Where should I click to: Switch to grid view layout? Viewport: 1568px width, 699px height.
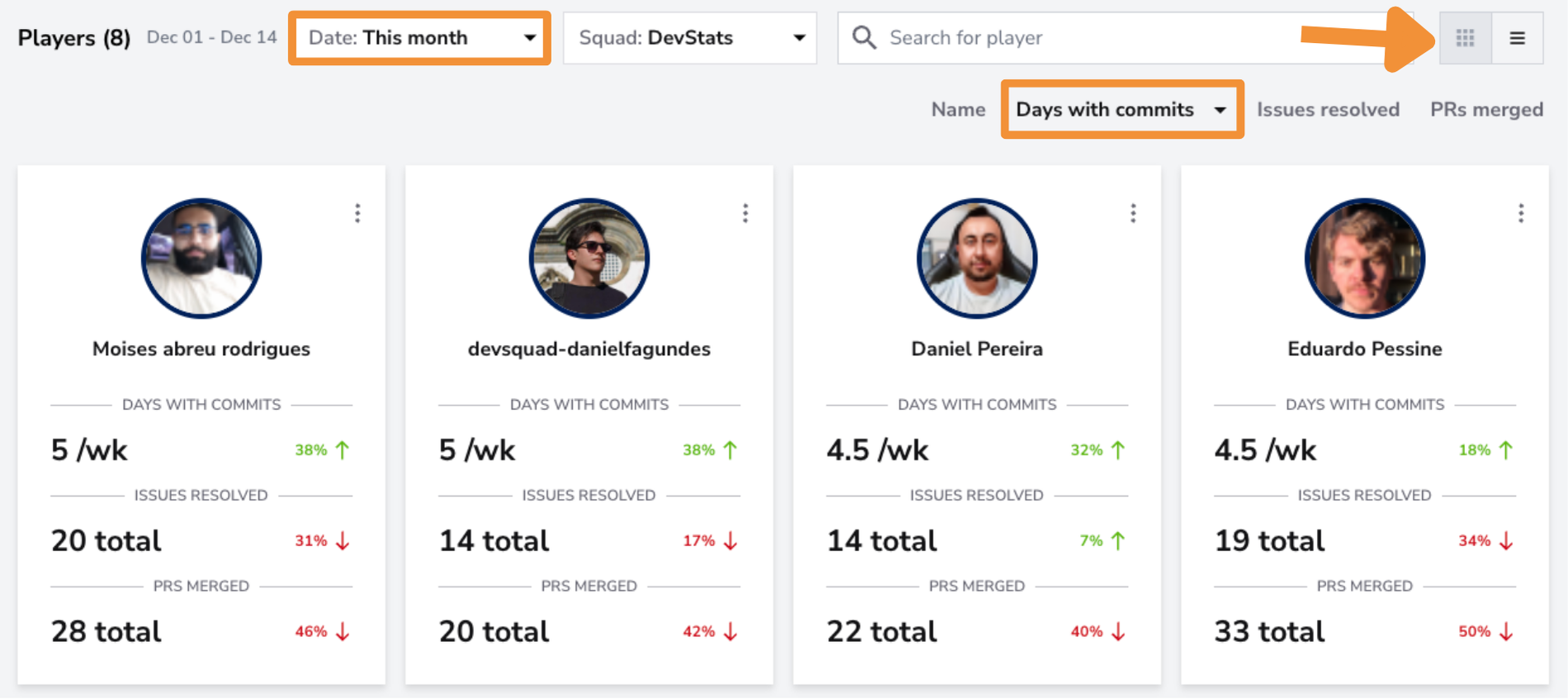pyautogui.click(x=1465, y=38)
